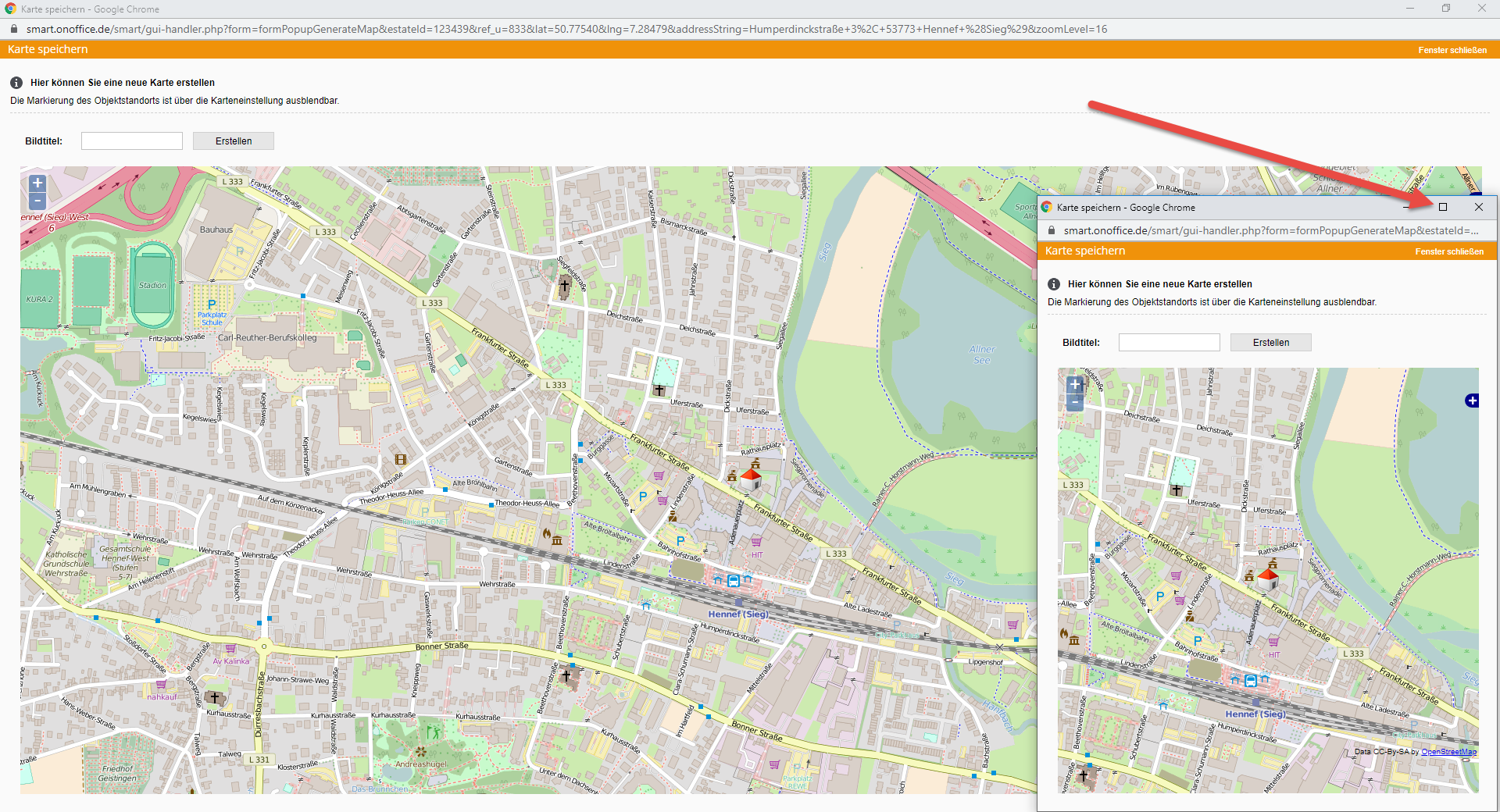Click zoom-out minus on small popup map
1500x812 pixels.
pos(1075,402)
